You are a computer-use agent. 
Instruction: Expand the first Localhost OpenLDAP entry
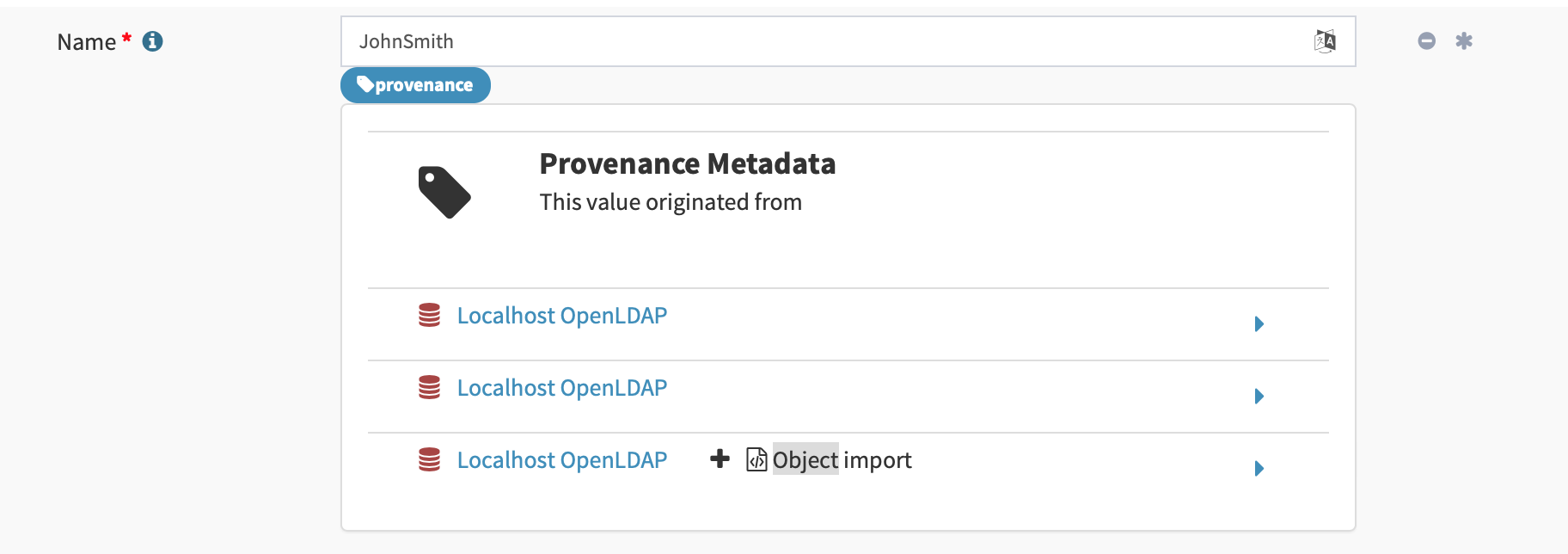[x=1259, y=324]
